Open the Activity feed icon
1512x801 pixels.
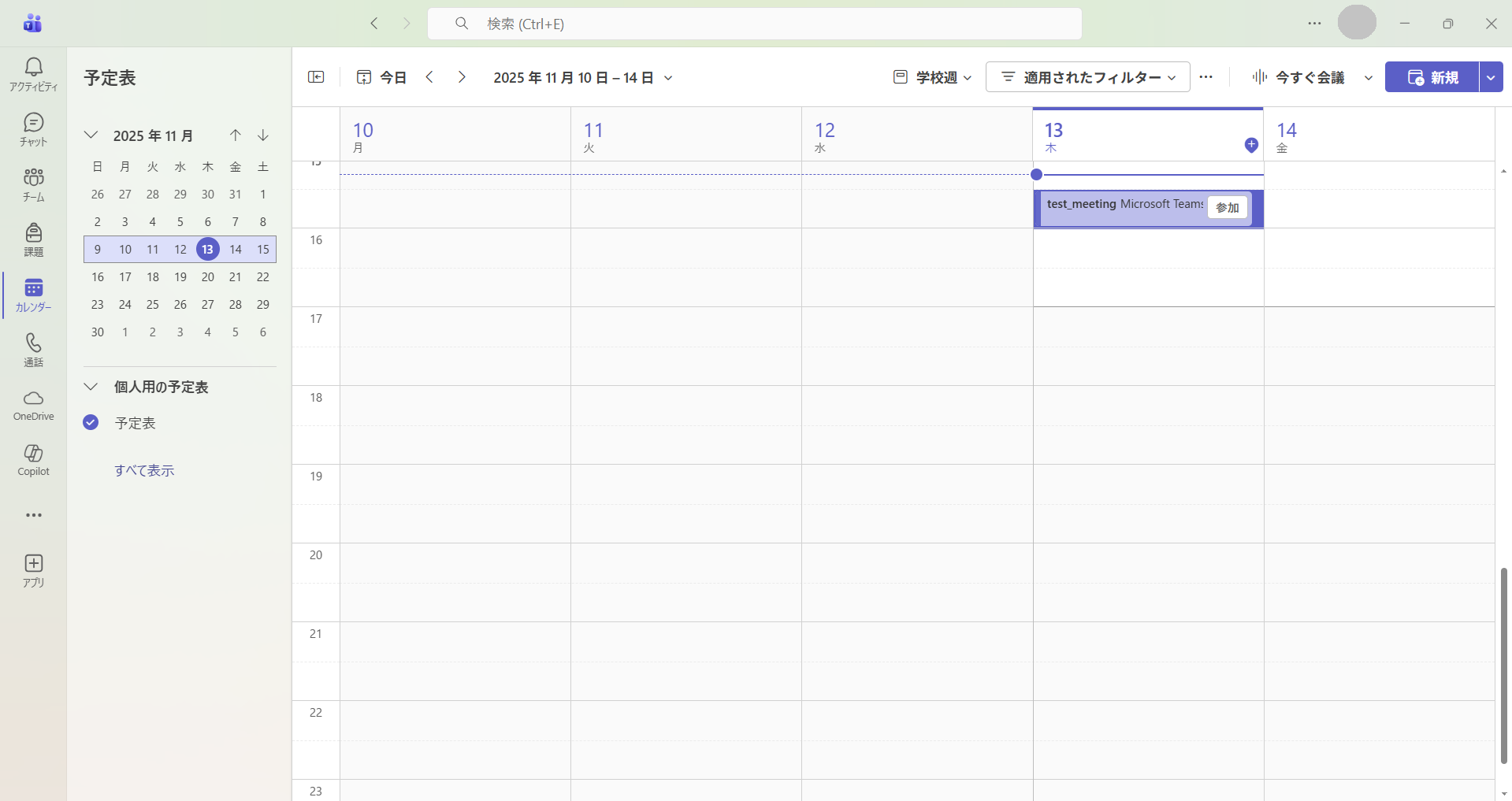[x=33, y=74]
